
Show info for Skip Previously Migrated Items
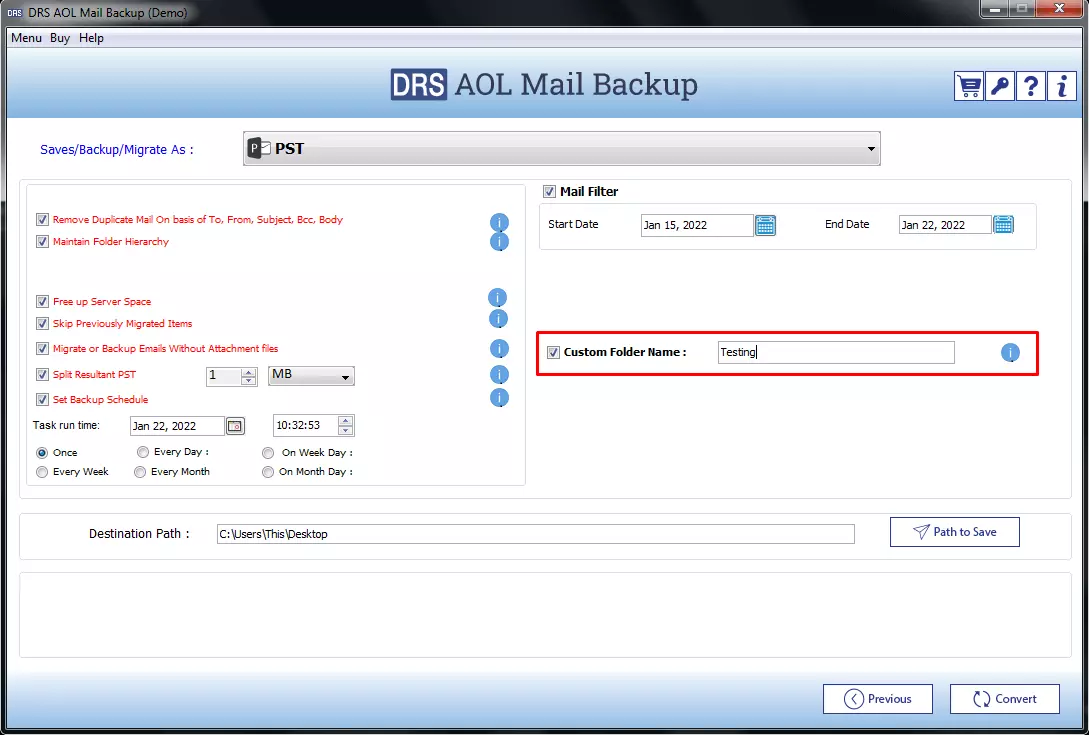click(499, 319)
